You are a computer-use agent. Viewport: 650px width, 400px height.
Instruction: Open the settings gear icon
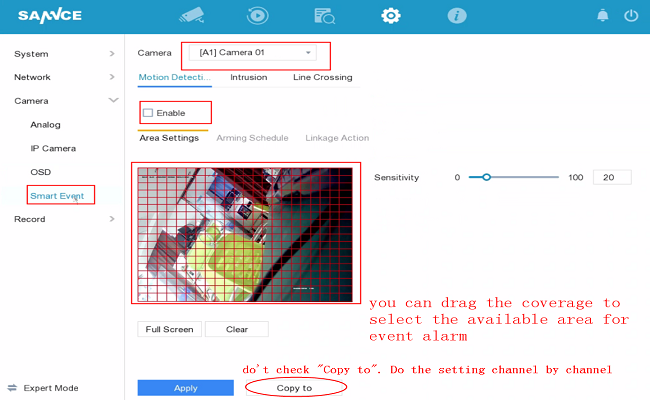(391, 16)
